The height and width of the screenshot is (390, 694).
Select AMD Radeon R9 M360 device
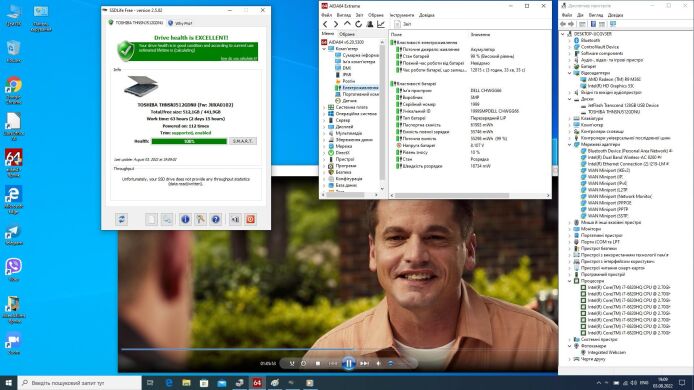[614, 79]
